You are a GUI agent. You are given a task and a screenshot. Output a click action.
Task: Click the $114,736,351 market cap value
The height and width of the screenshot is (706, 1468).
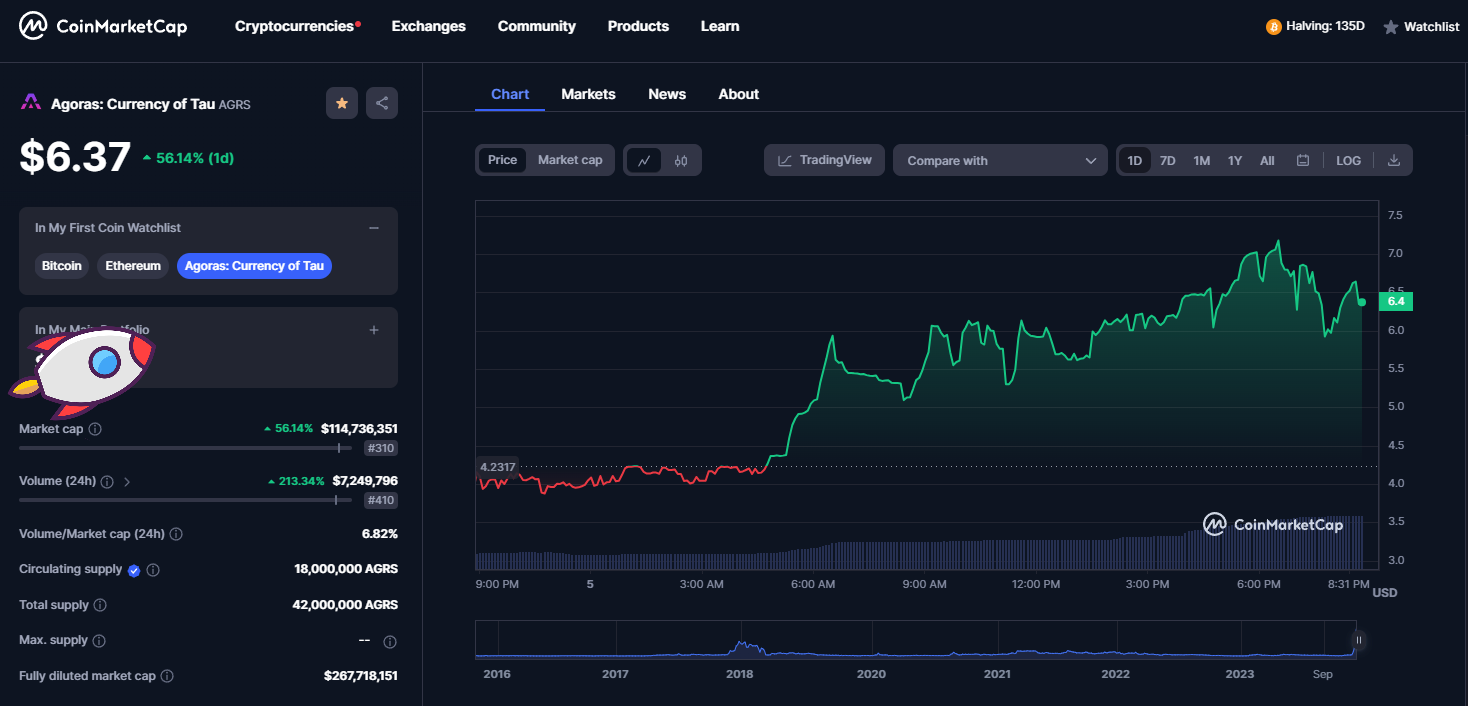click(x=359, y=429)
